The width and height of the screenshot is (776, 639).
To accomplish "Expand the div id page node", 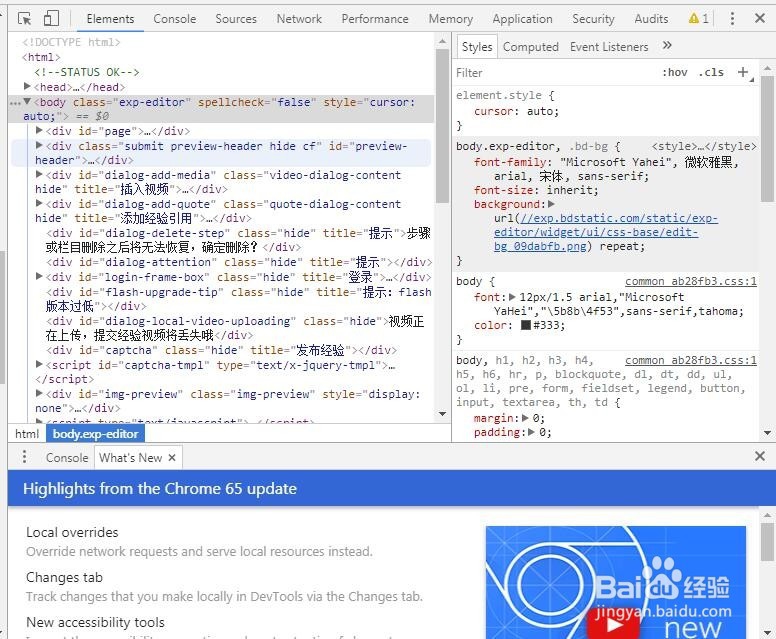I will coord(39,131).
